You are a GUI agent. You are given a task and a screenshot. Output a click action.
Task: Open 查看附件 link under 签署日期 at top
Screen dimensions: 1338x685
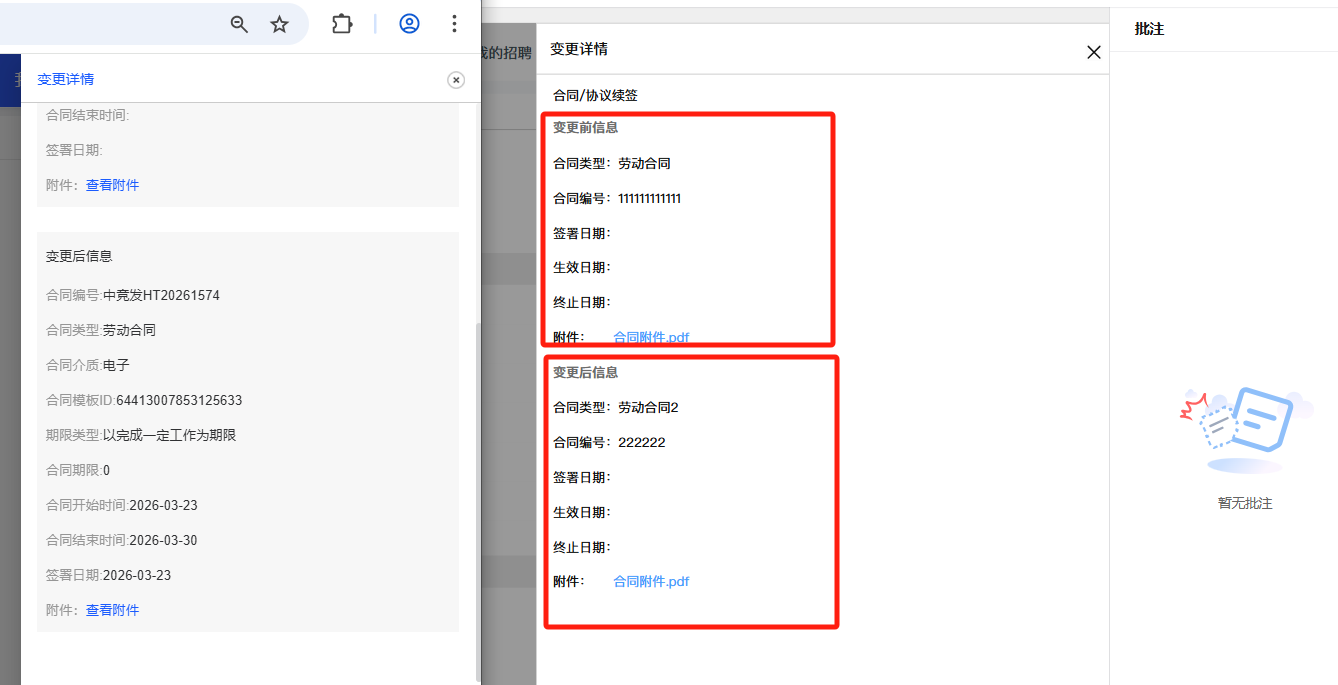pos(112,185)
